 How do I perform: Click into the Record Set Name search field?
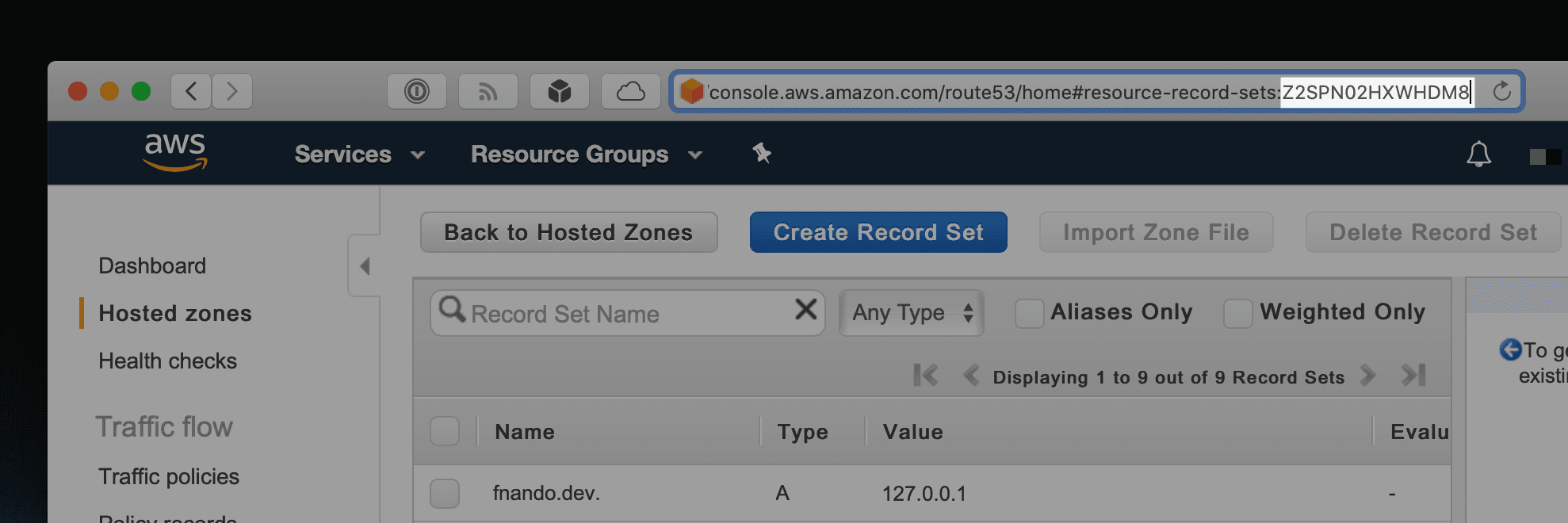click(628, 313)
